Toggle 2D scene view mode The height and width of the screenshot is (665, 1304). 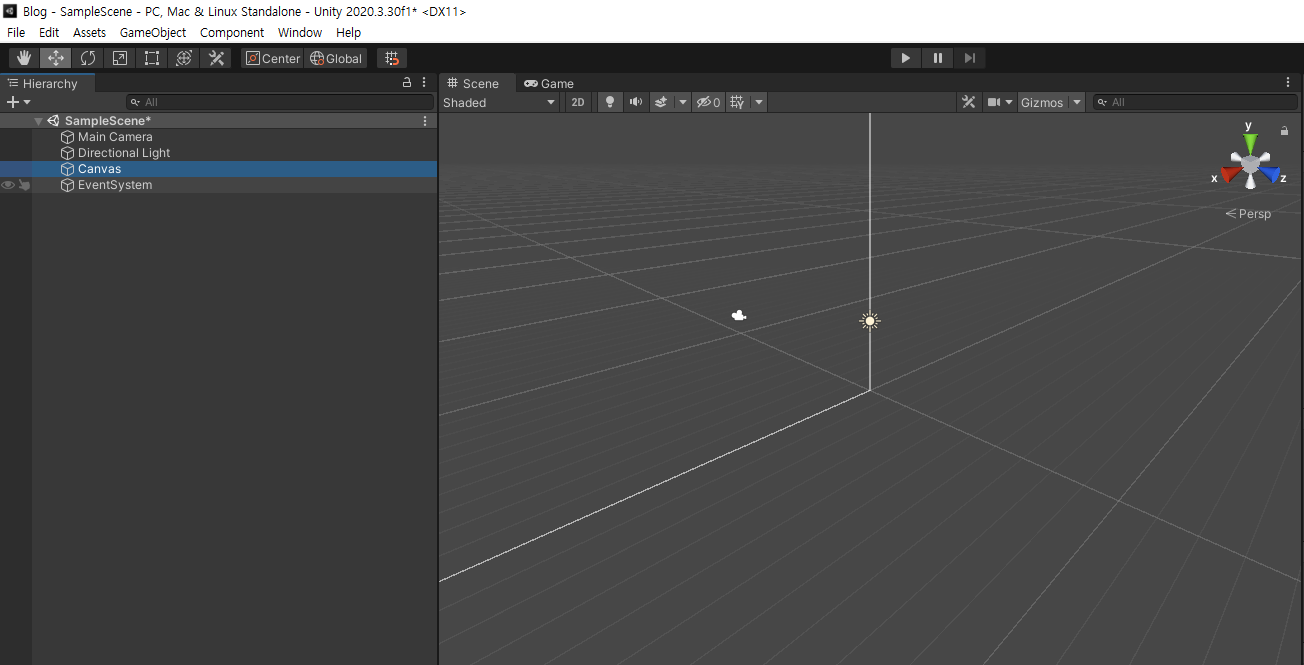[x=578, y=102]
